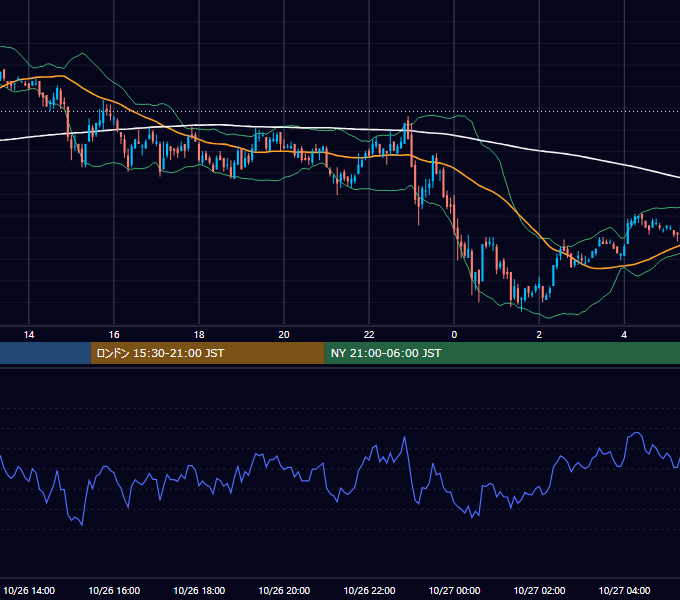Click the 10/27 00:00 time label
The height and width of the screenshot is (600, 680).
pos(454,590)
